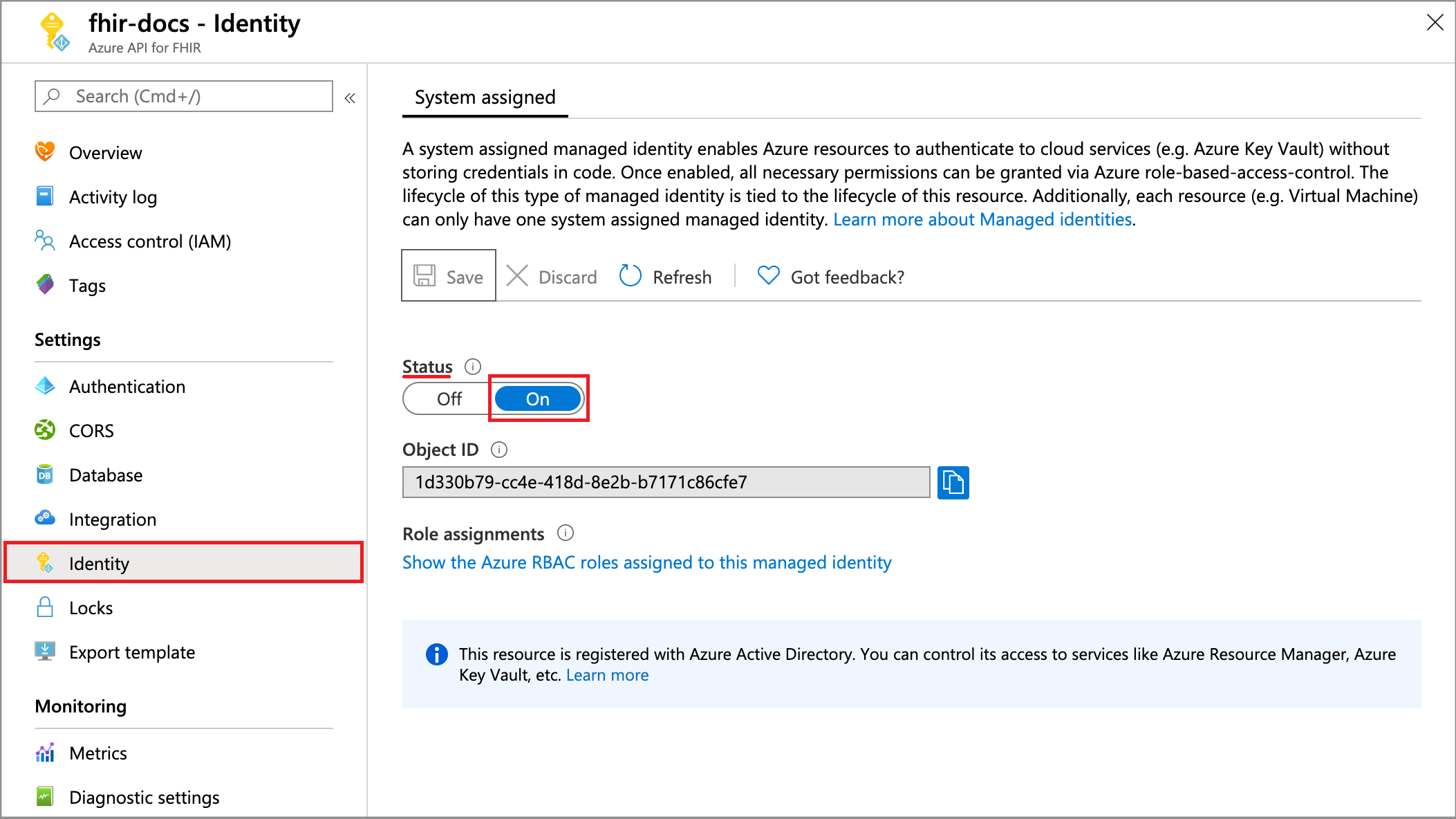Click the Refresh button label
Image resolution: width=1456 pixels, height=819 pixels.
click(x=682, y=277)
